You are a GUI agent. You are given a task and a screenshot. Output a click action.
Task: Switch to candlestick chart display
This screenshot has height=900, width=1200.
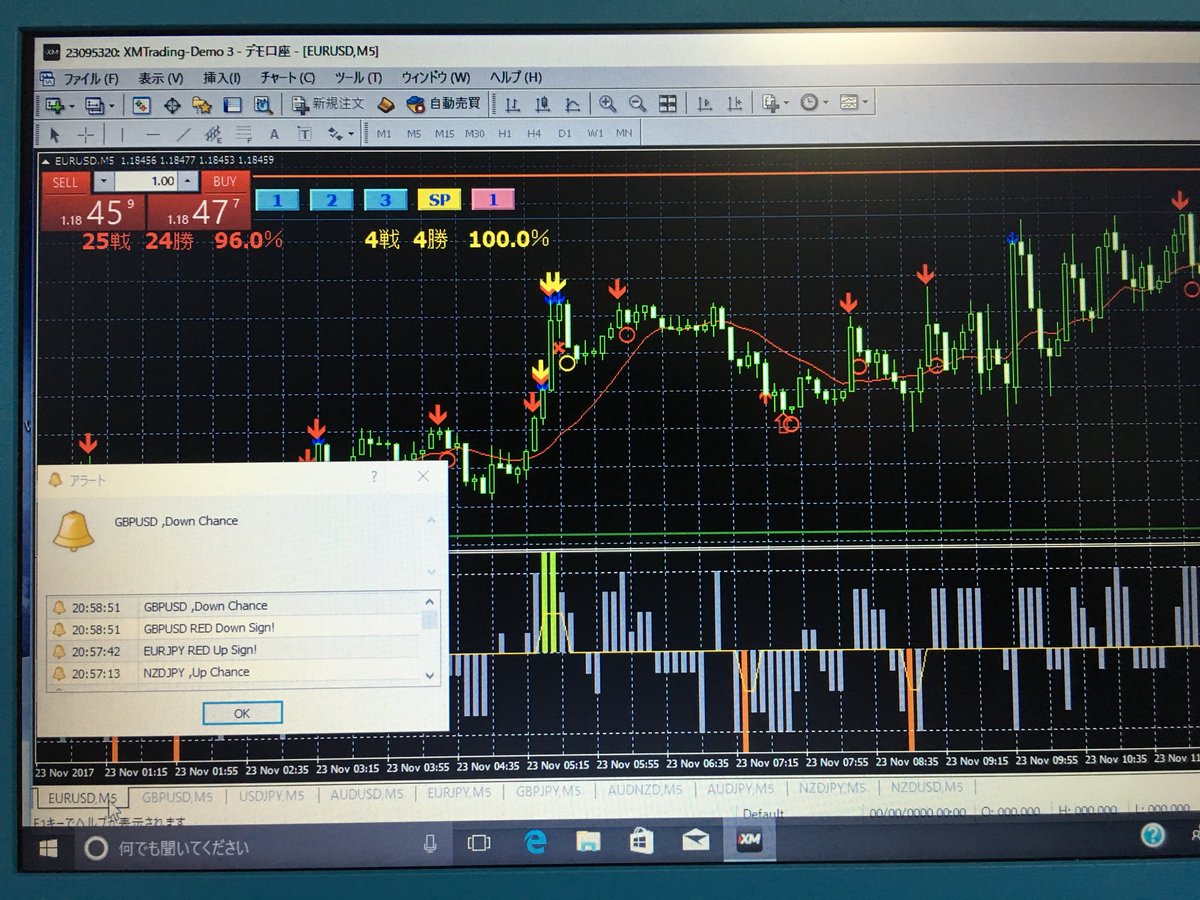coord(543,104)
